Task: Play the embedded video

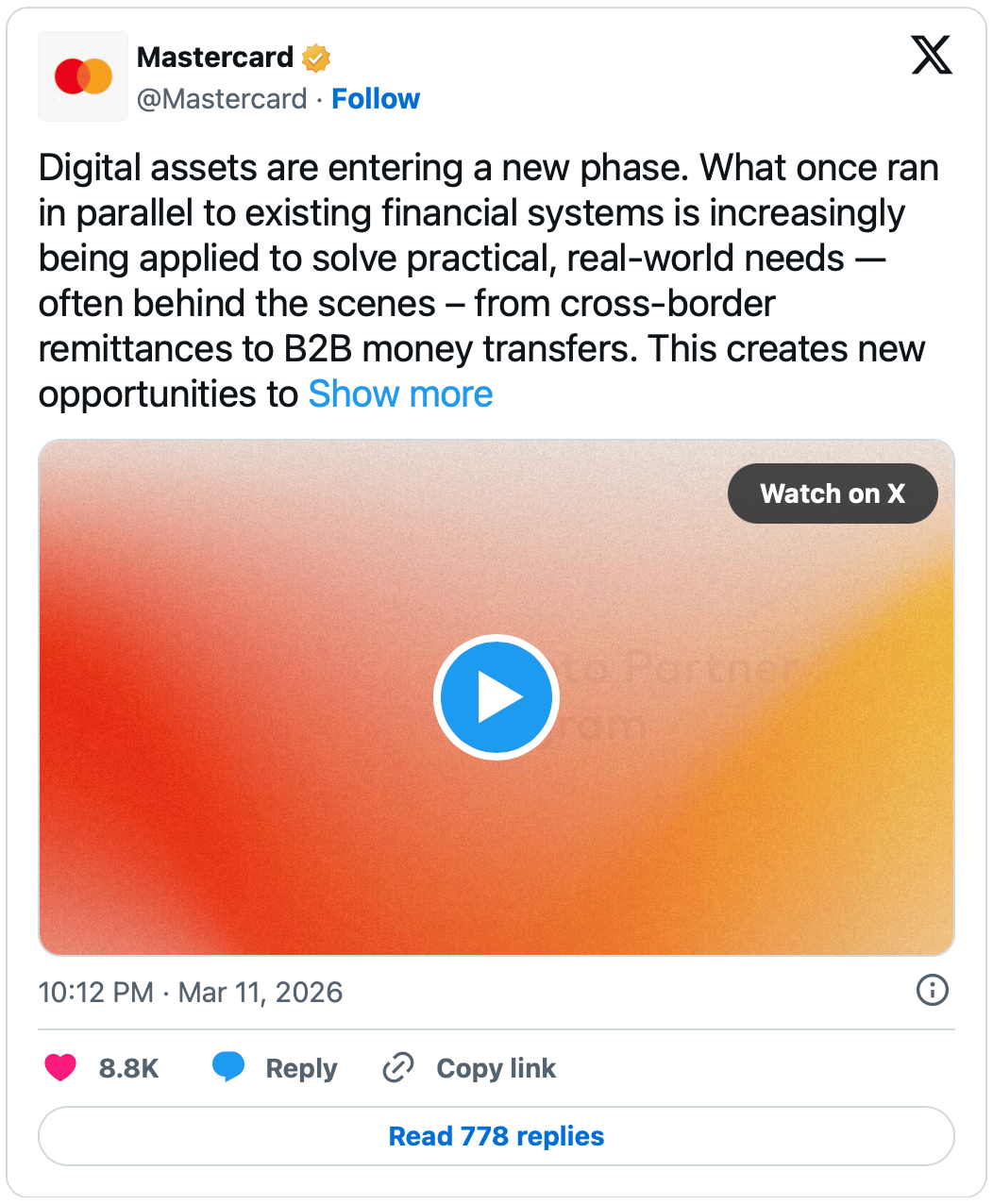Action: [496, 697]
